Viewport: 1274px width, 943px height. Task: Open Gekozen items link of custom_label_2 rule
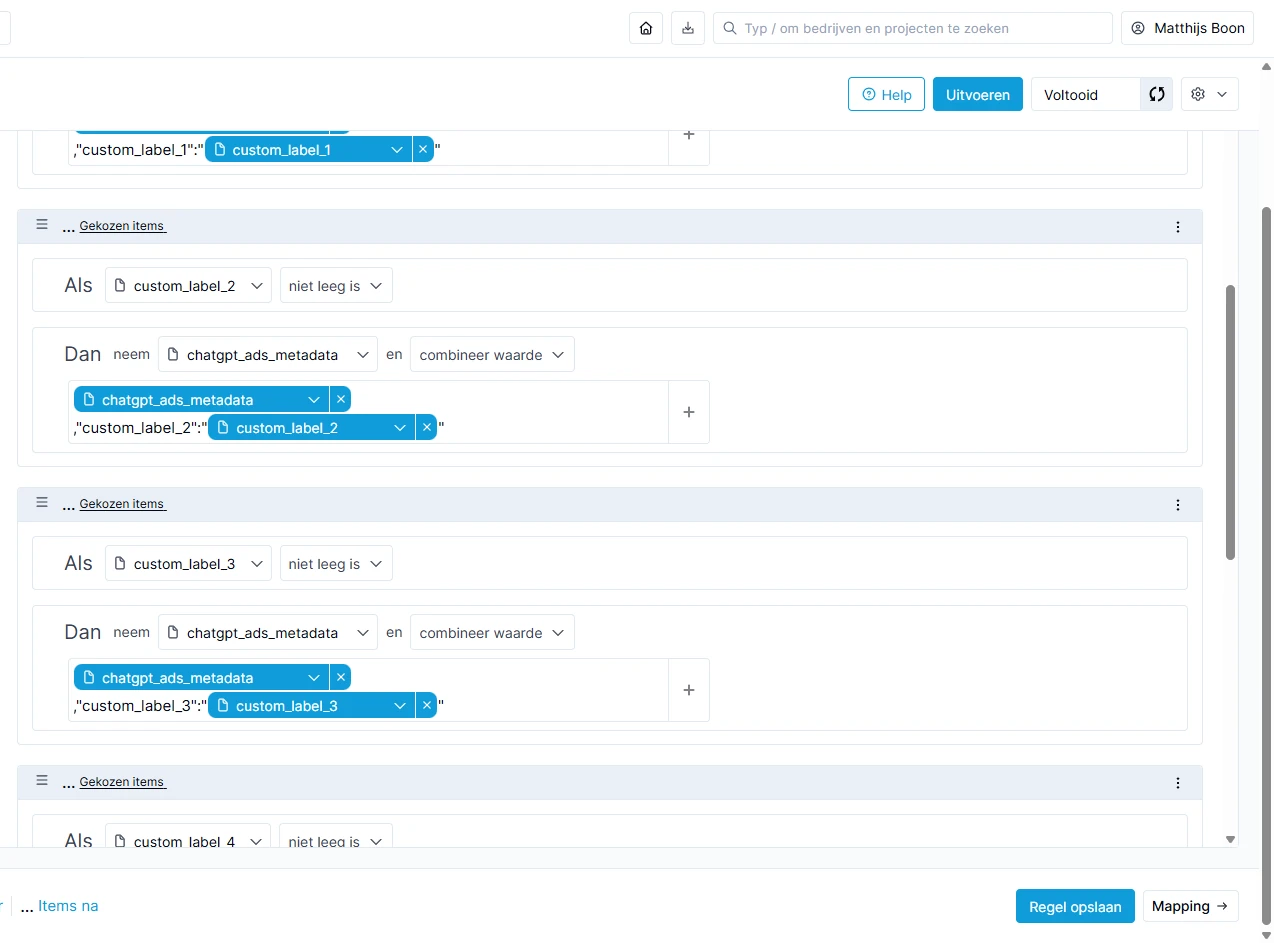[x=122, y=226]
